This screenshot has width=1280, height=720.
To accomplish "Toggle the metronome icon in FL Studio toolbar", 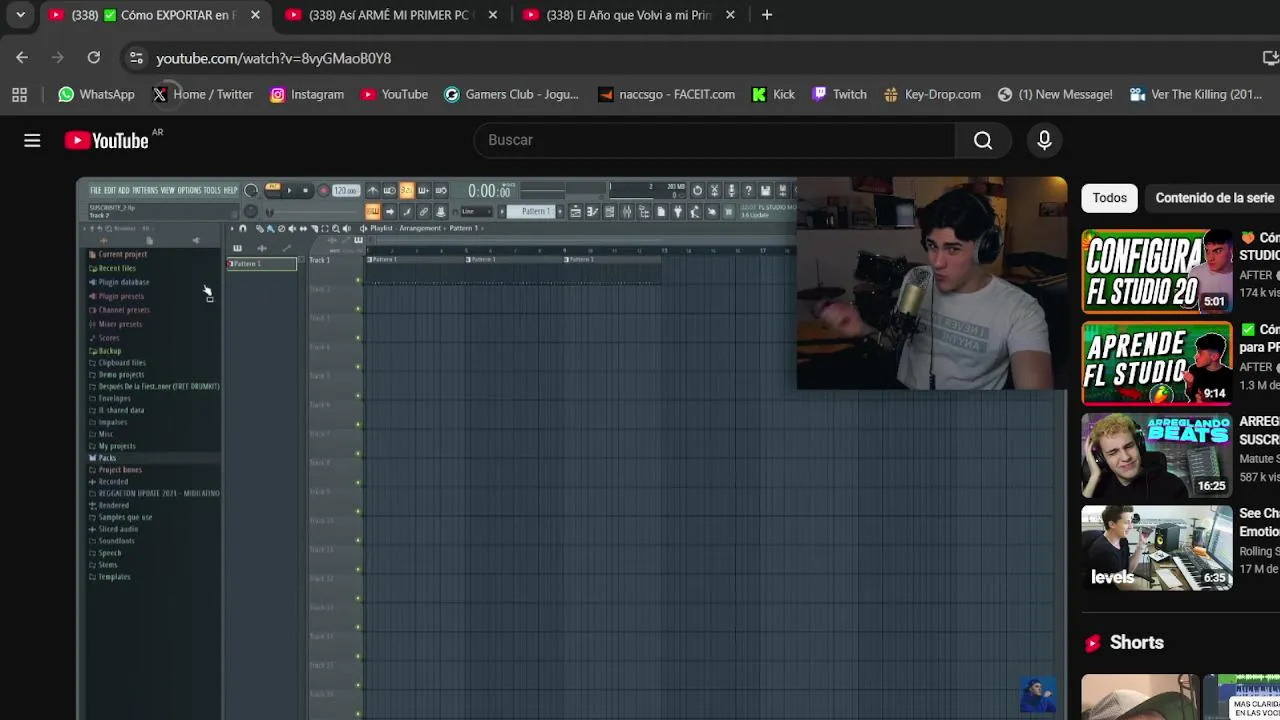I will tap(373, 190).
